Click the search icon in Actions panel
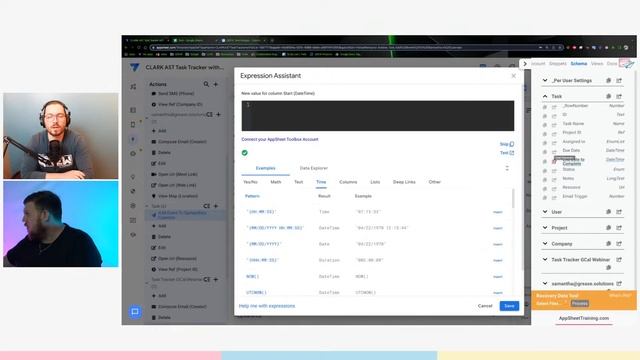Image resolution: width=640 pixels, height=360 pixels. [x=206, y=84]
